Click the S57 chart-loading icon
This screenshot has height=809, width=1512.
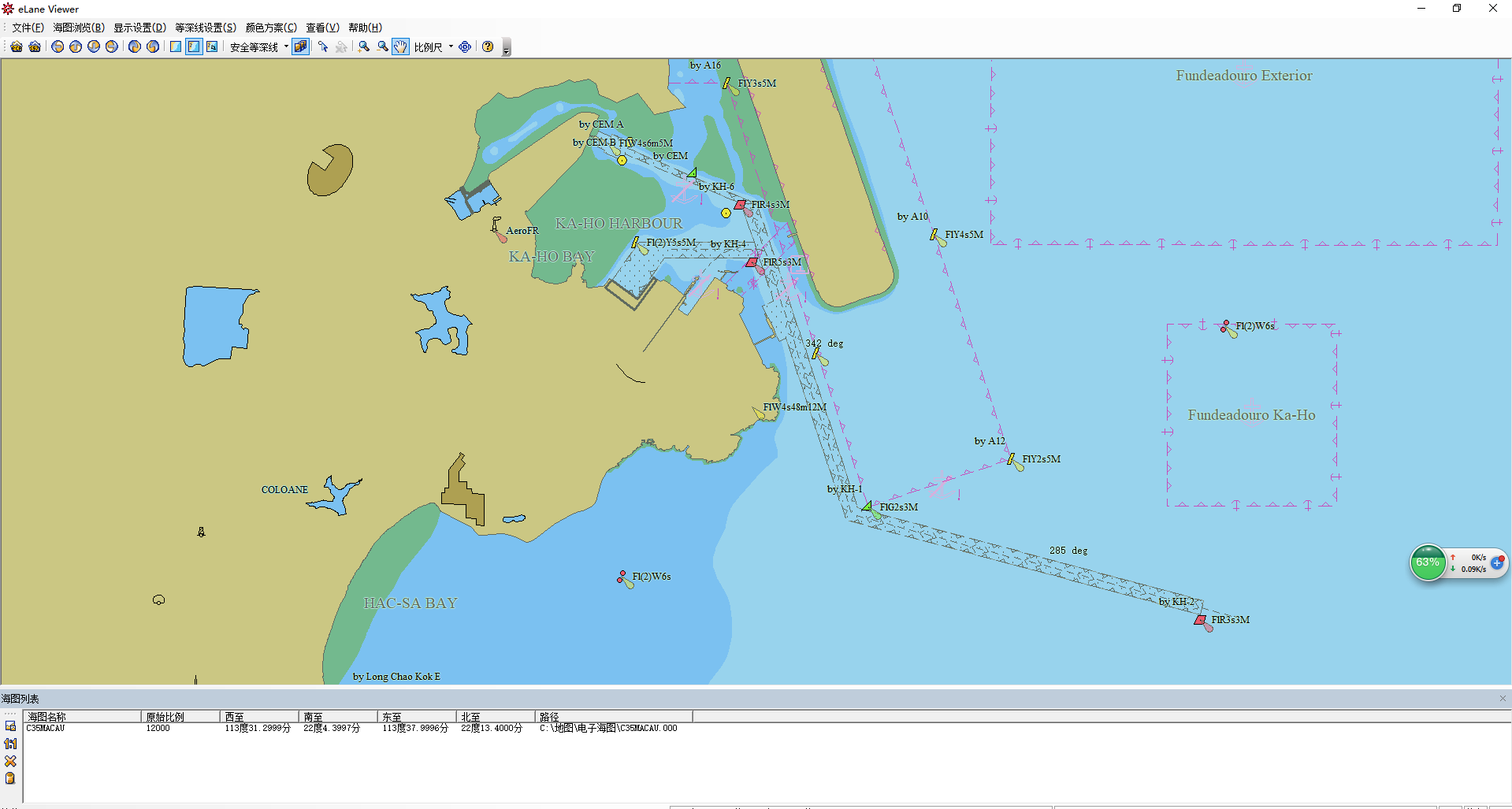coord(35,47)
